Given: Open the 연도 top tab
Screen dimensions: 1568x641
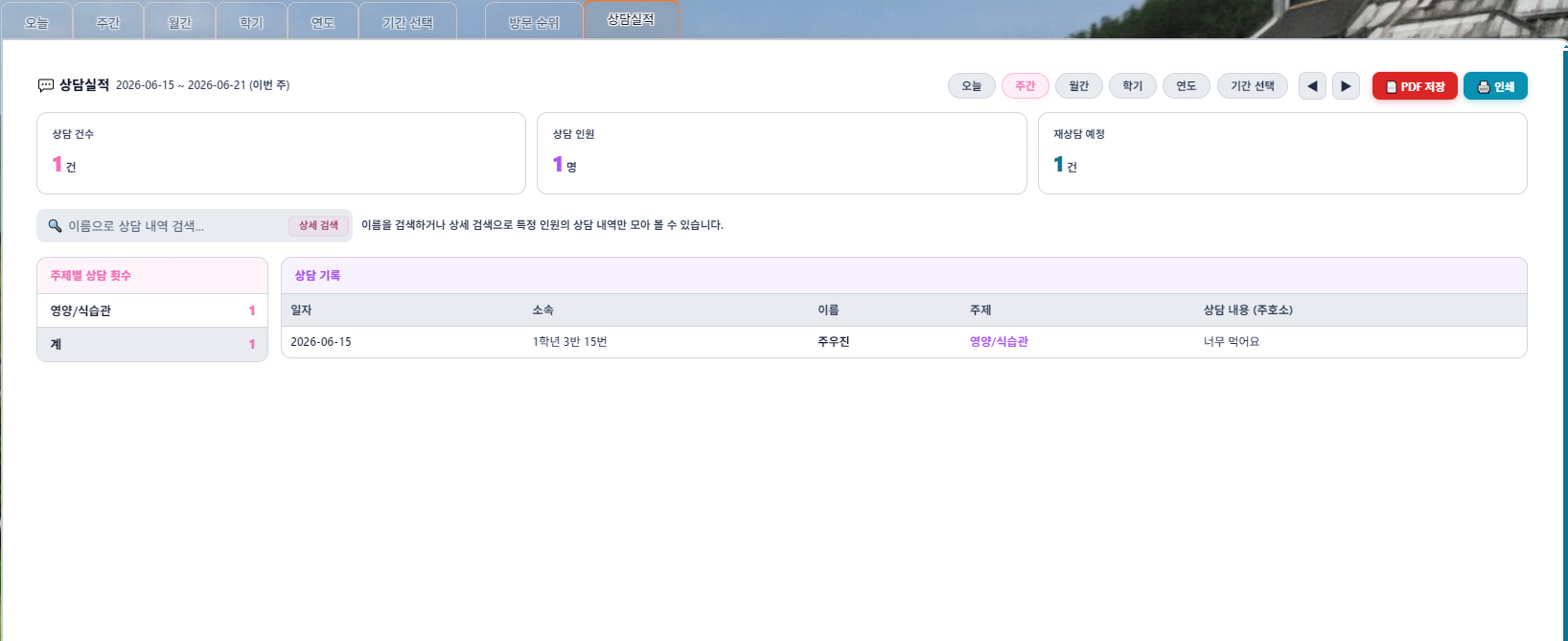Looking at the screenshot, I should coord(323,22).
